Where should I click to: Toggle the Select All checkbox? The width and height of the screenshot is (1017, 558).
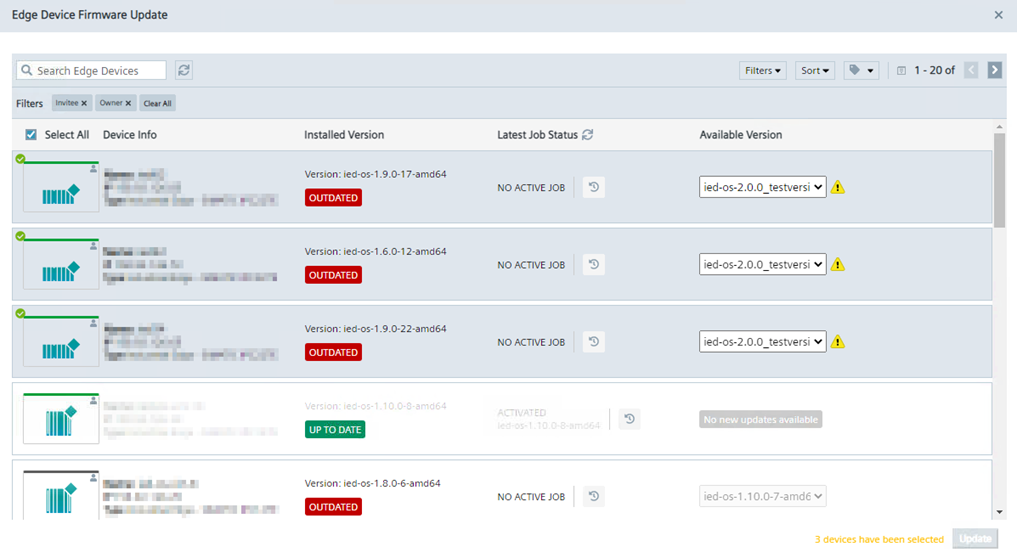tap(31, 135)
